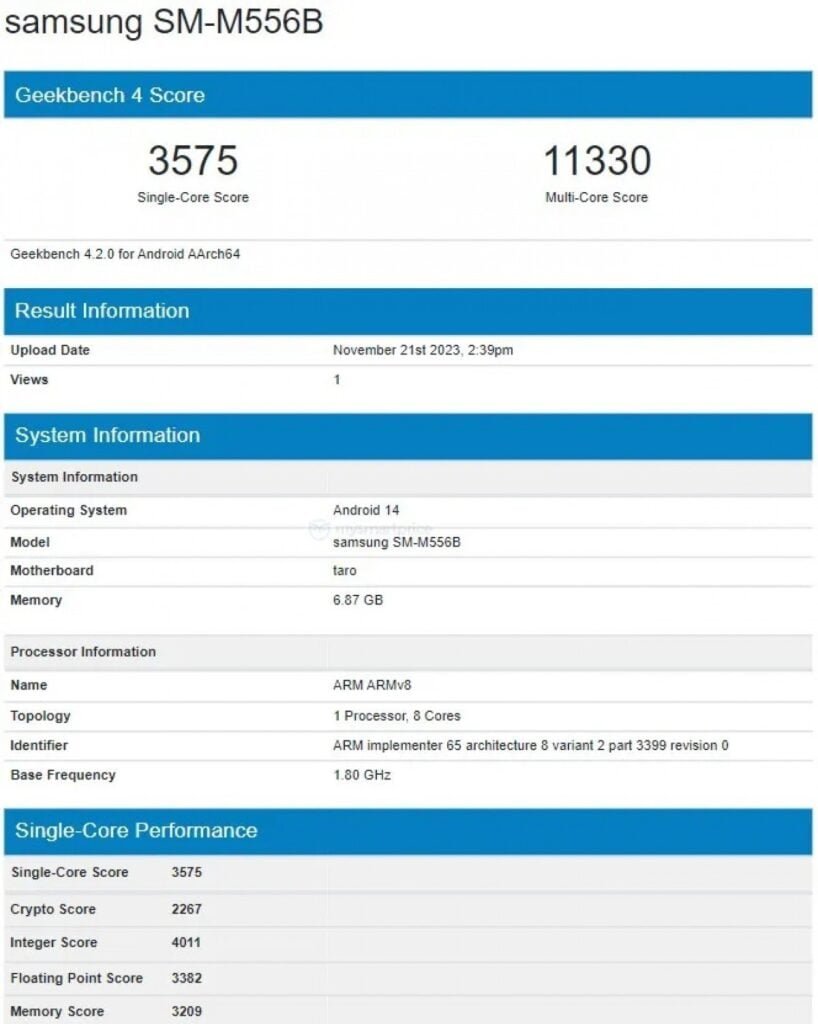Expand the System Information section header
818x1024 pixels.
[107, 435]
